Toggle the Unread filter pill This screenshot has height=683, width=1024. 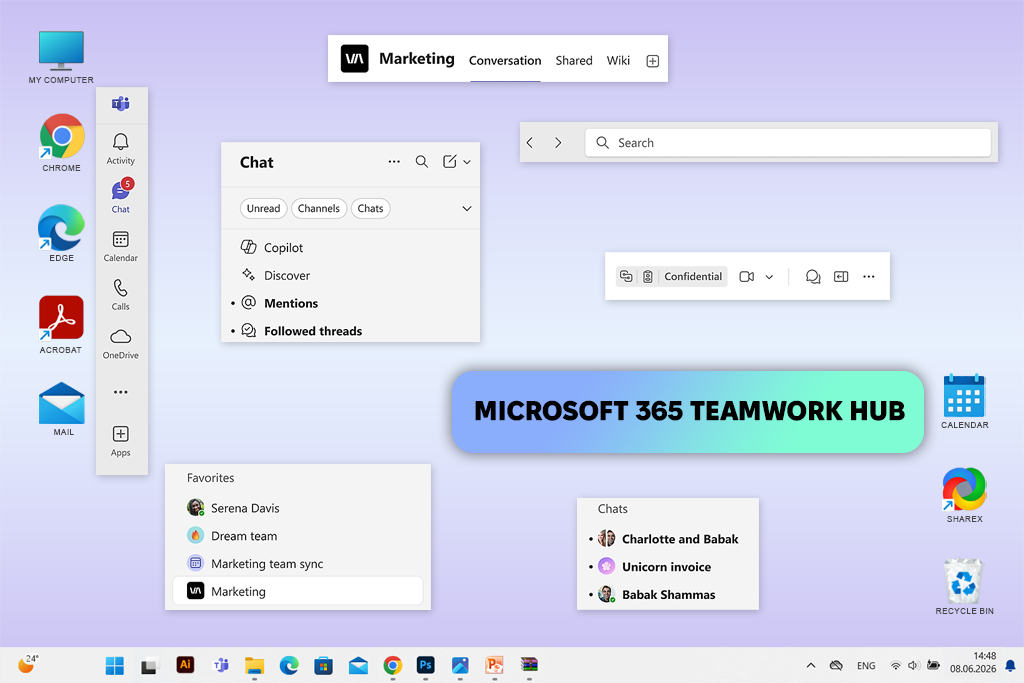[x=263, y=208]
